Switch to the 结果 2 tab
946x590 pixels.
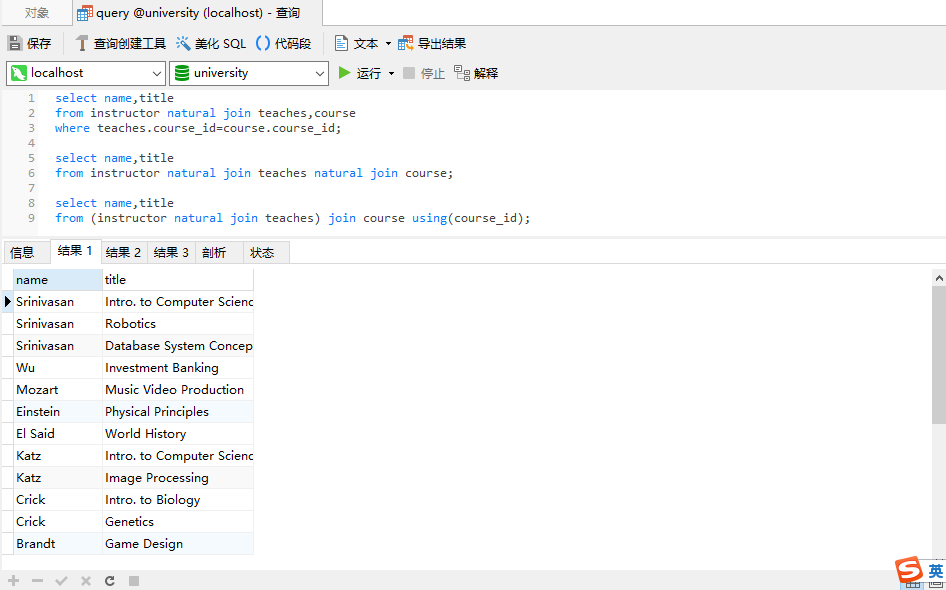(123, 253)
